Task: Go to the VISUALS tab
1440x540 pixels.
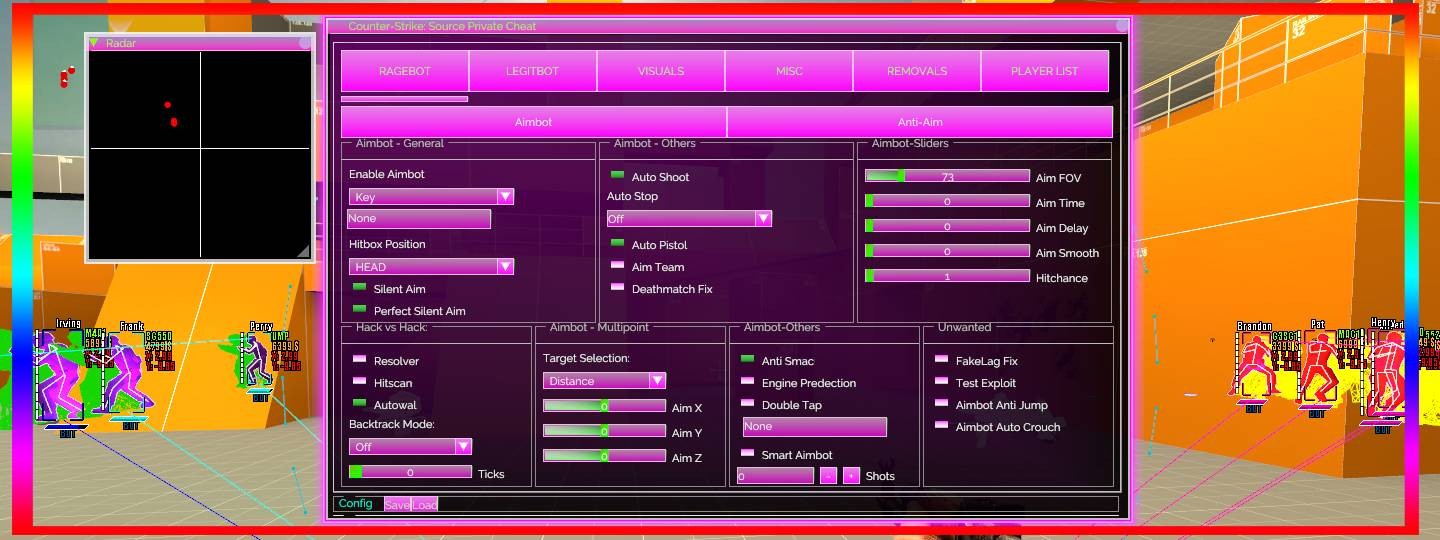Action: pos(661,71)
